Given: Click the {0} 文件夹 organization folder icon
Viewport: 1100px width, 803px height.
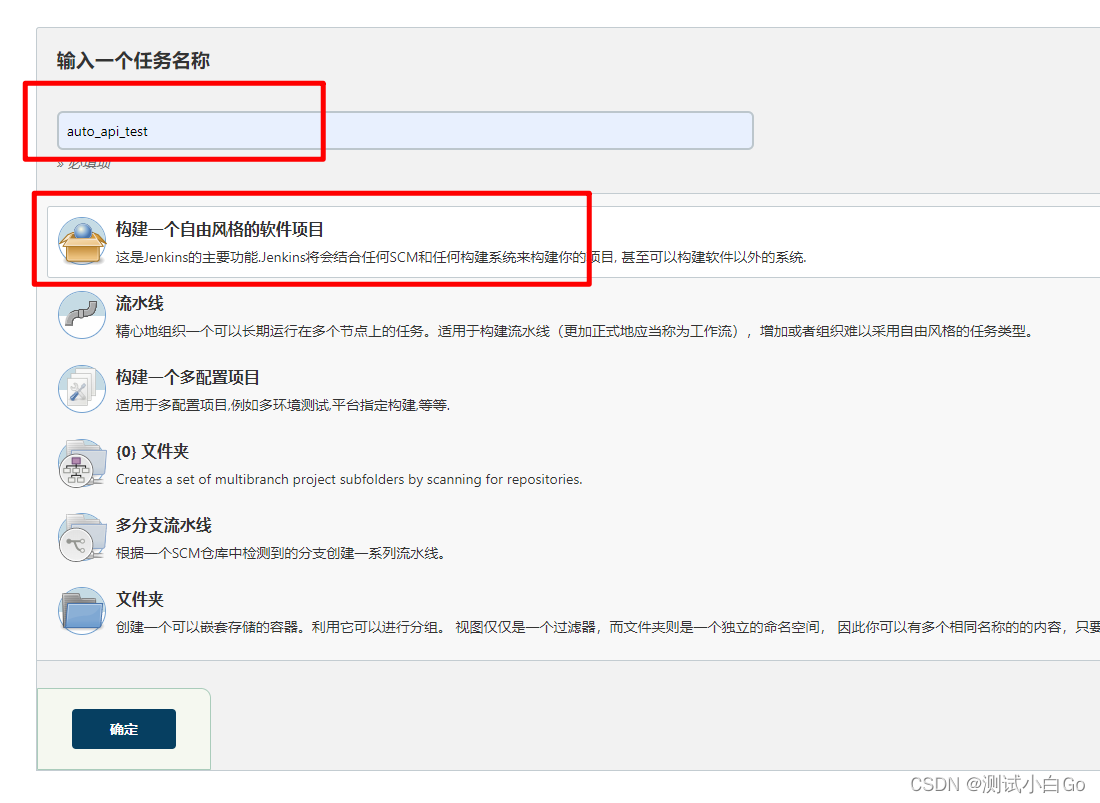Looking at the screenshot, I should click(82, 464).
